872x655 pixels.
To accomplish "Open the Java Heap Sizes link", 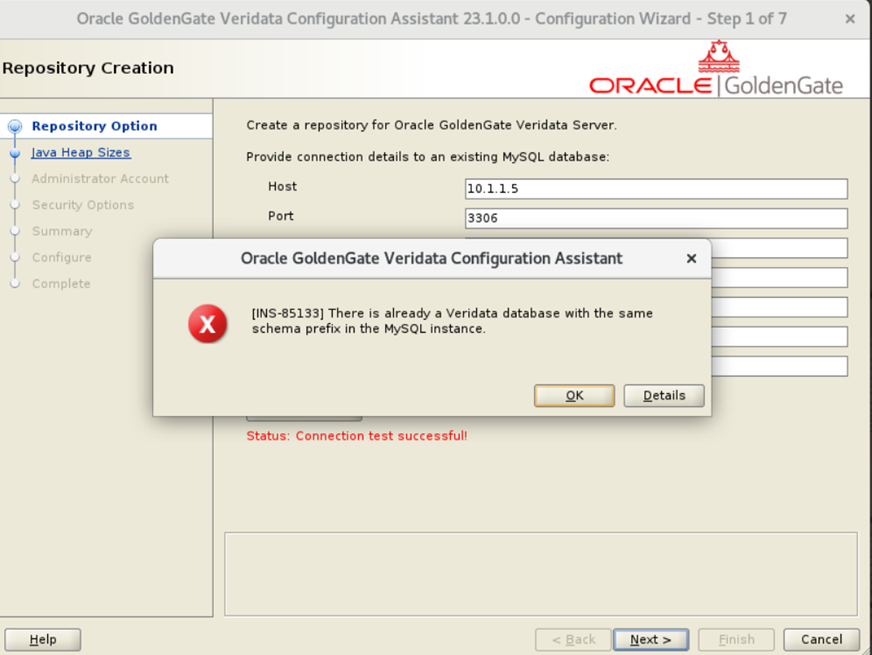I will (80, 152).
